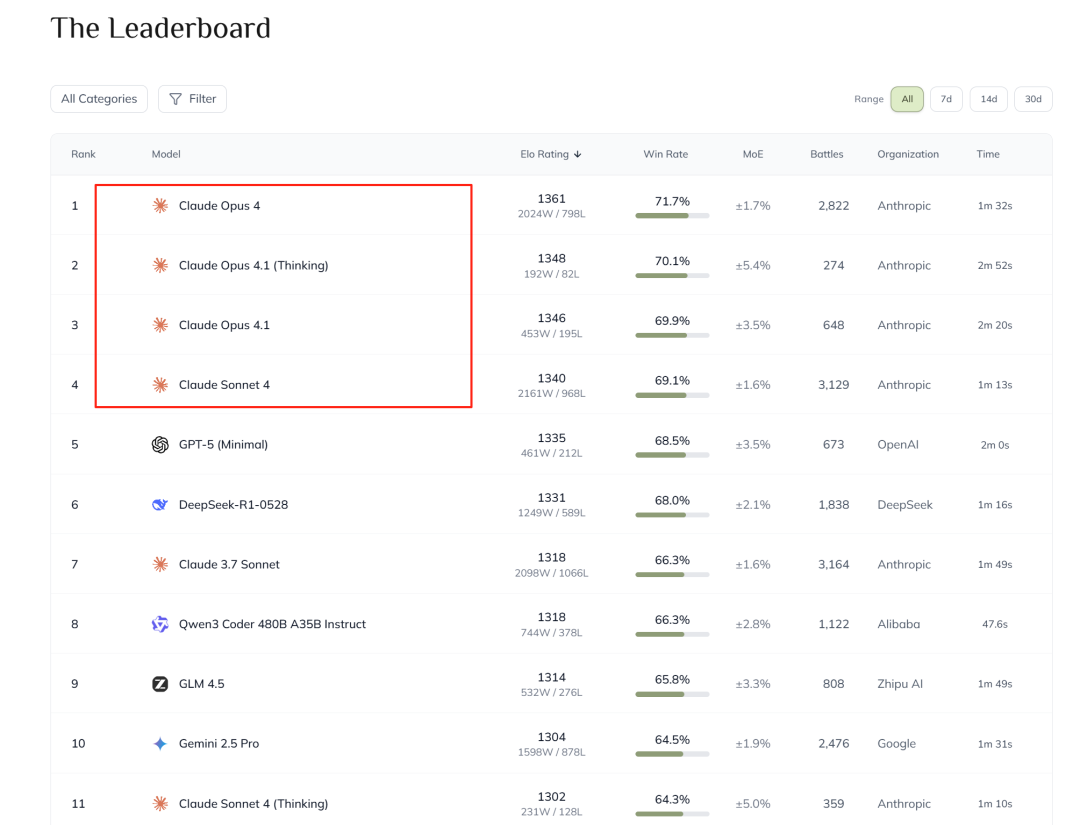Sort by Win Rate column header

[x=665, y=154]
